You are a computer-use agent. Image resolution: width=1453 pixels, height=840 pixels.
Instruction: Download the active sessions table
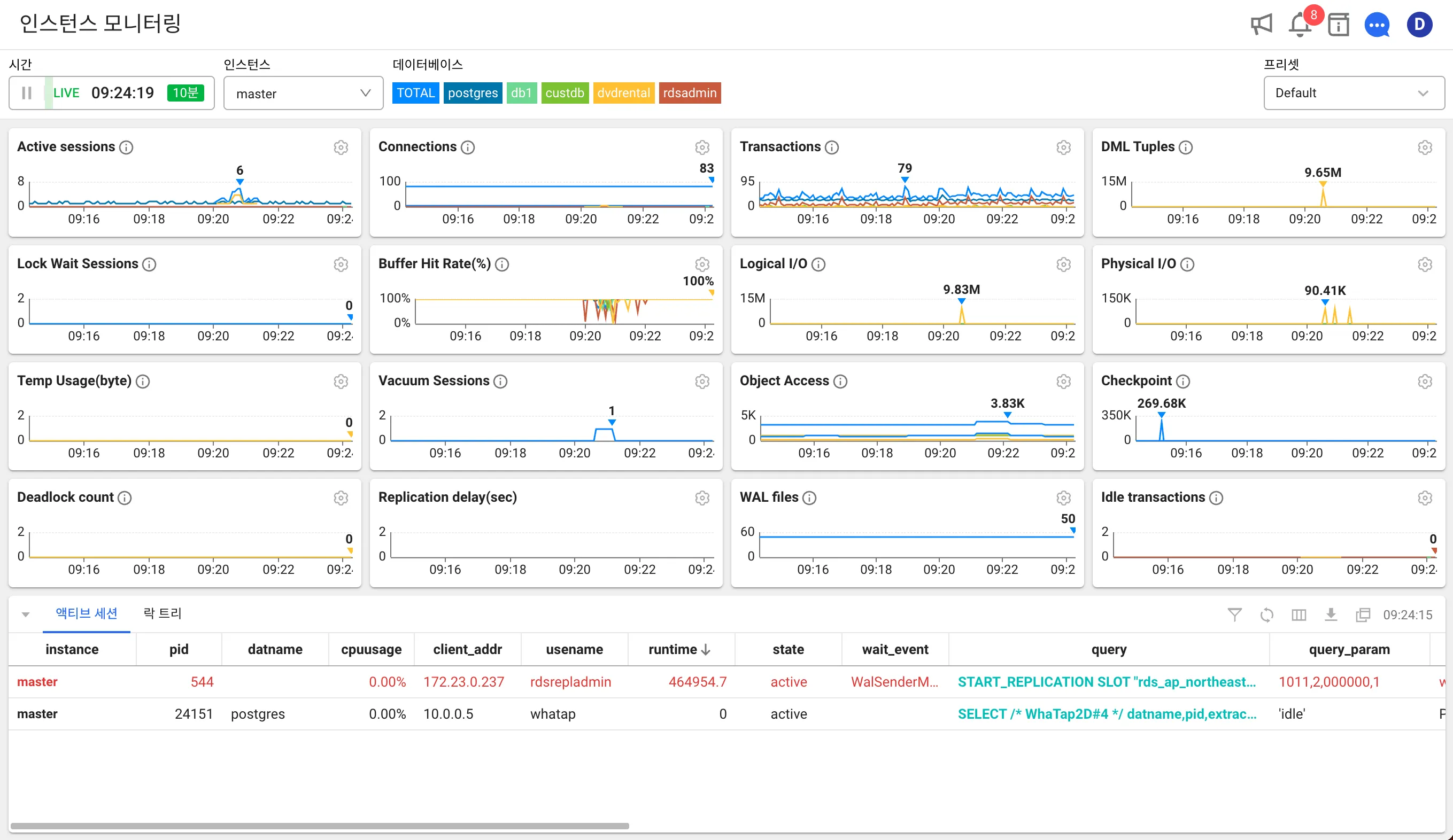pyautogui.click(x=1331, y=615)
